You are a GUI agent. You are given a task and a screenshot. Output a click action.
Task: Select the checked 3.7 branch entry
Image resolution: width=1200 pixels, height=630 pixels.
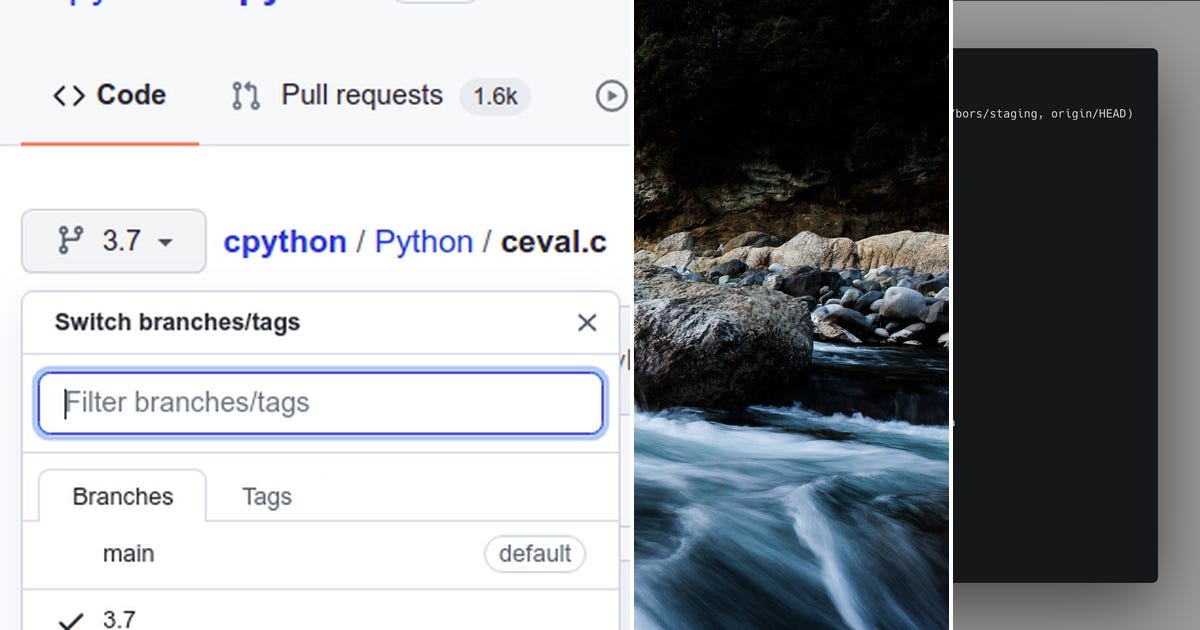tap(119, 618)
